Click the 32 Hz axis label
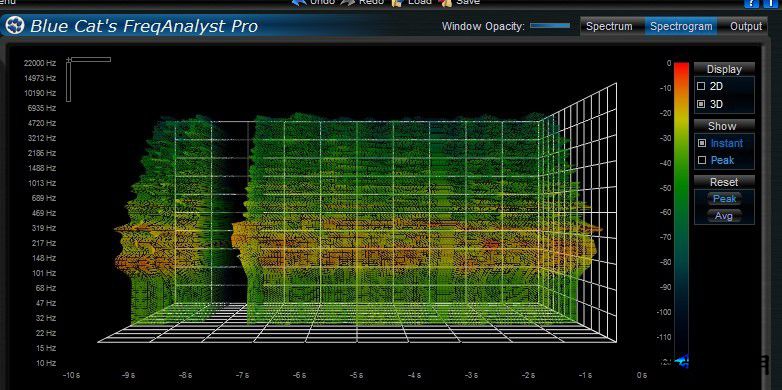Viewport: 782px width, 390px height. [45, 318]
